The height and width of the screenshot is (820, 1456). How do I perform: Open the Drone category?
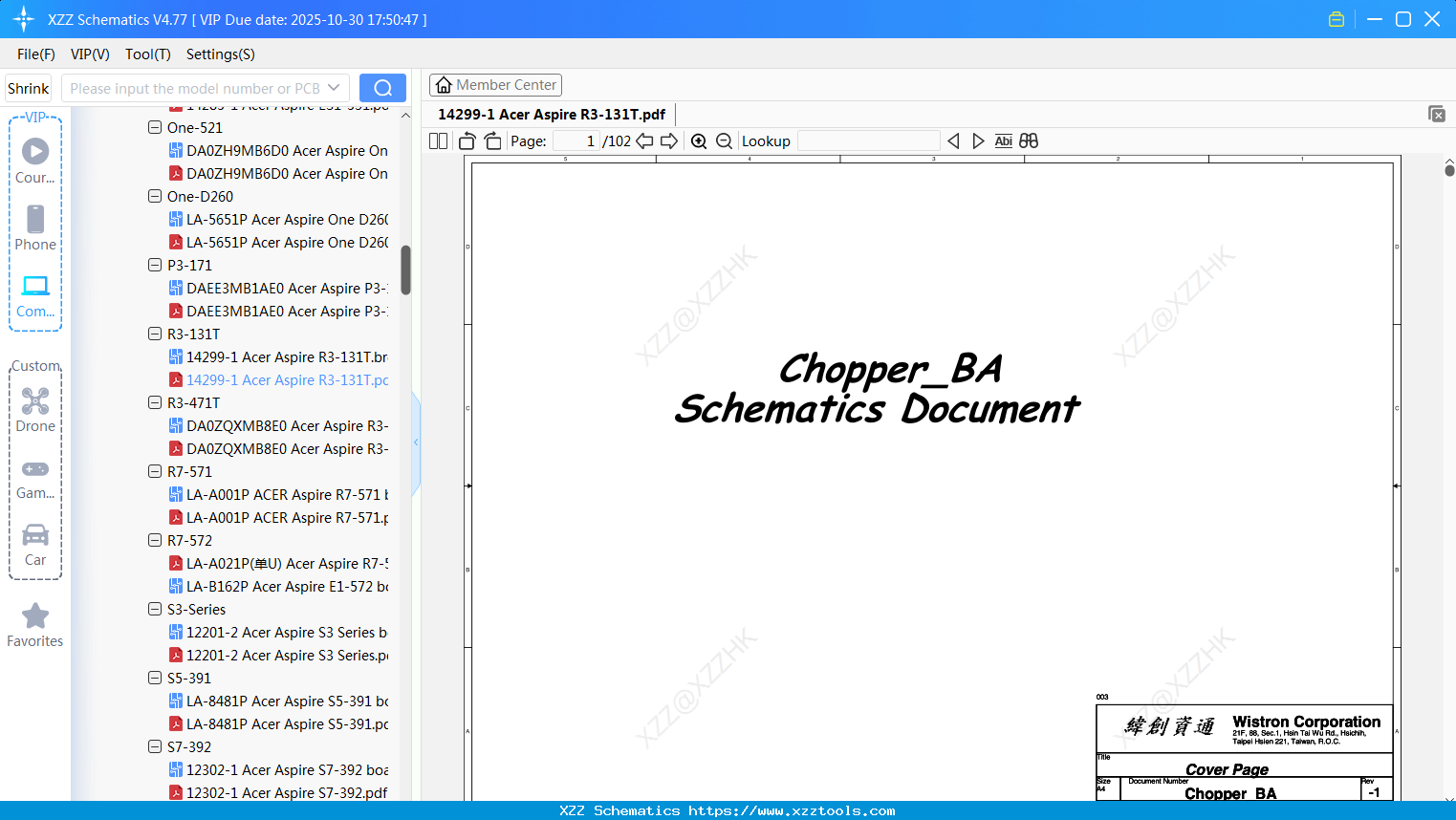pyautogui.click(x=35, y=410)
